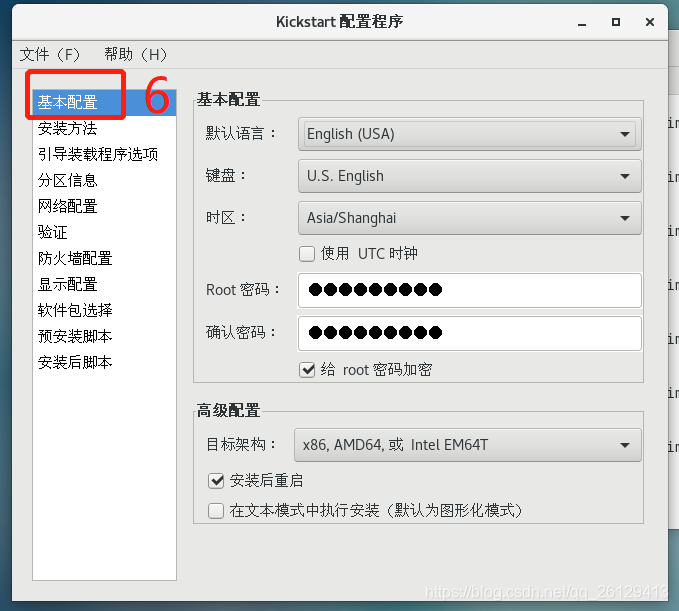Select 安装后脚本 in the sidebar
This screenshot has height=611, width=679.
coord(104,362)
